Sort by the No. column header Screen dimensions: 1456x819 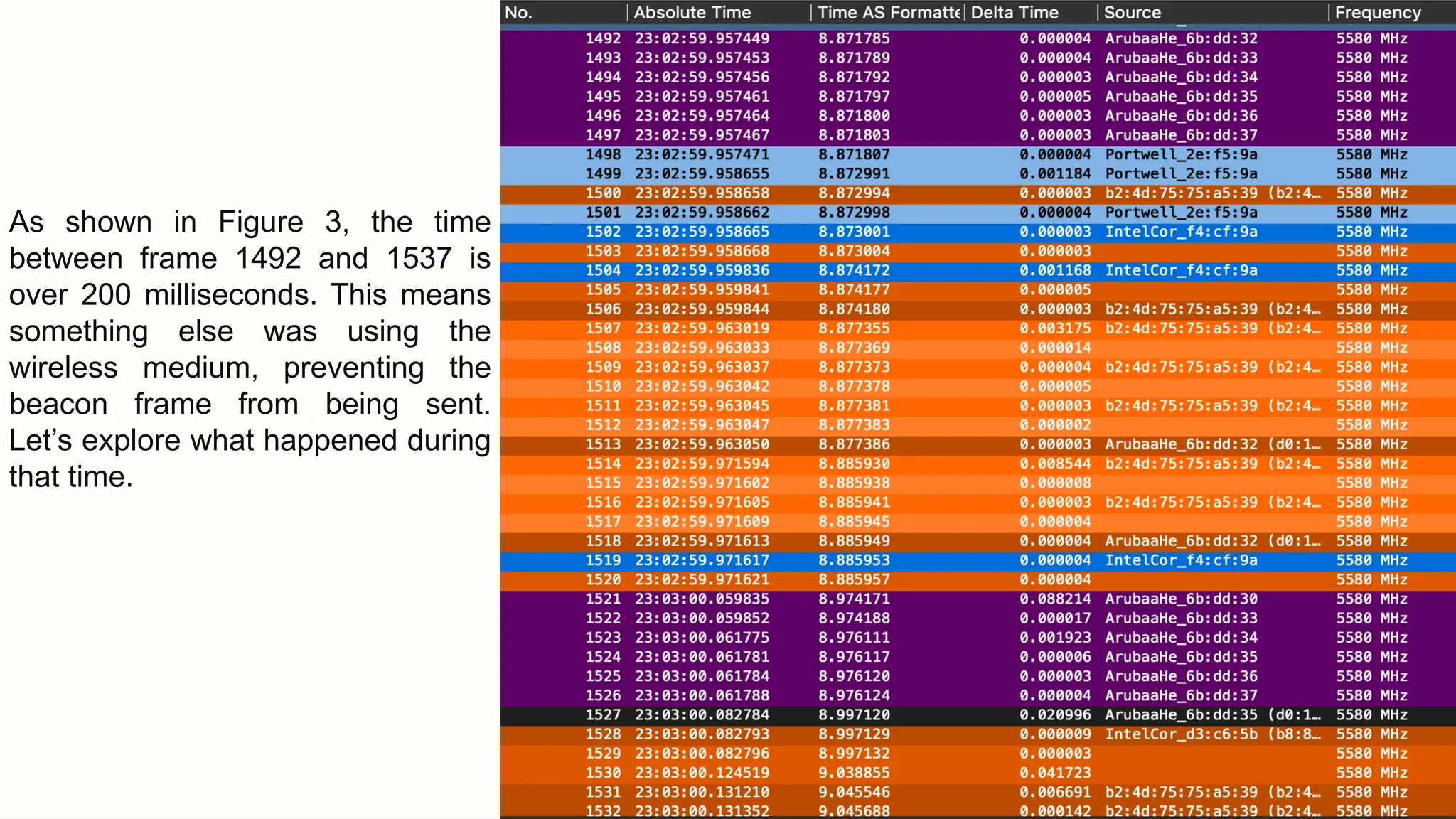564,12
